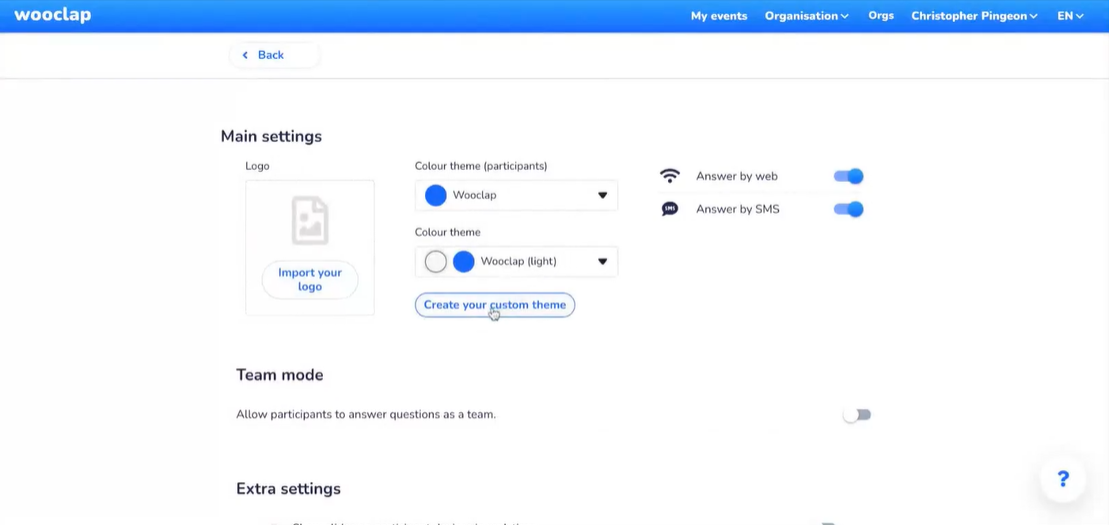1109x525 pixels.
Task: Click the Extra settings heading
Action: point(288,489)
